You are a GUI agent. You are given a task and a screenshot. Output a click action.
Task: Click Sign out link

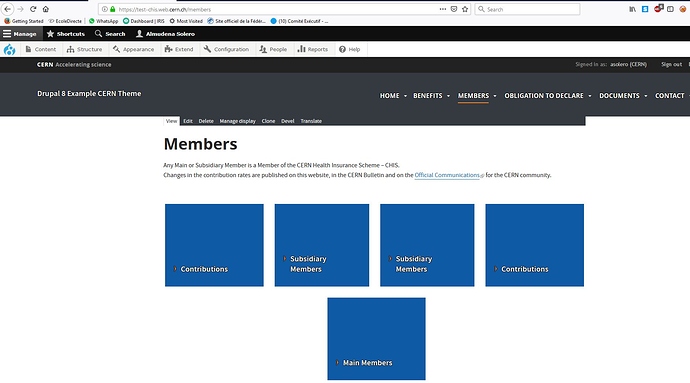[672, 64]
